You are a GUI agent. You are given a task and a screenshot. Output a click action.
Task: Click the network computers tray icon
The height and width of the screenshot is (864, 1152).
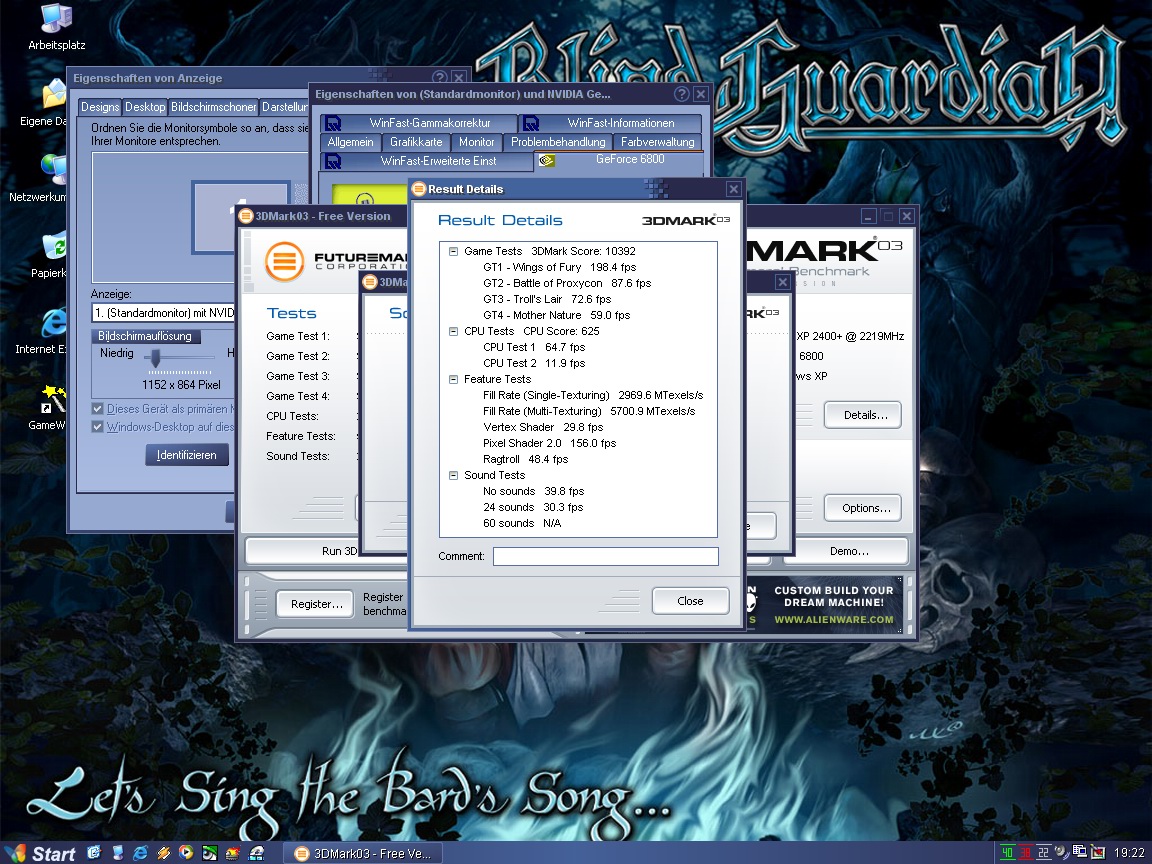click(1079, 853)
